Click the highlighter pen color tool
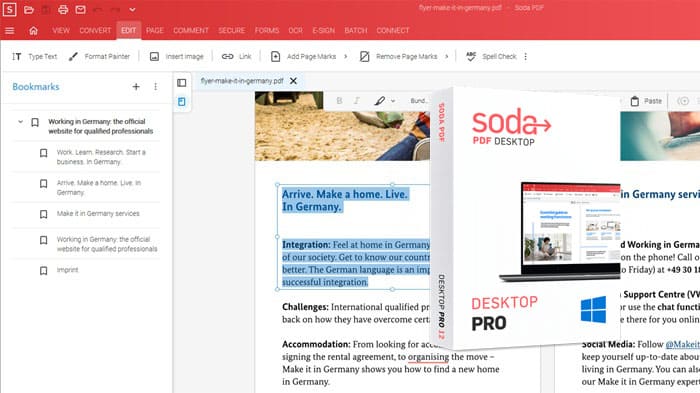 tap(379, 101)
